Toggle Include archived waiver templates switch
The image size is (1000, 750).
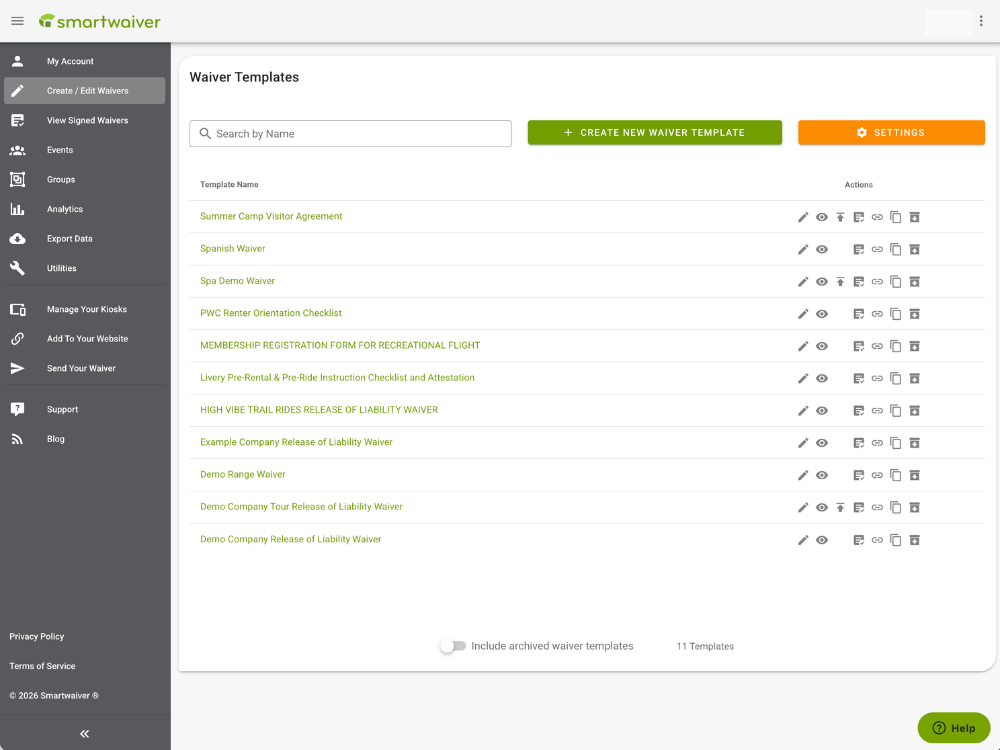[x=453, y=646]
